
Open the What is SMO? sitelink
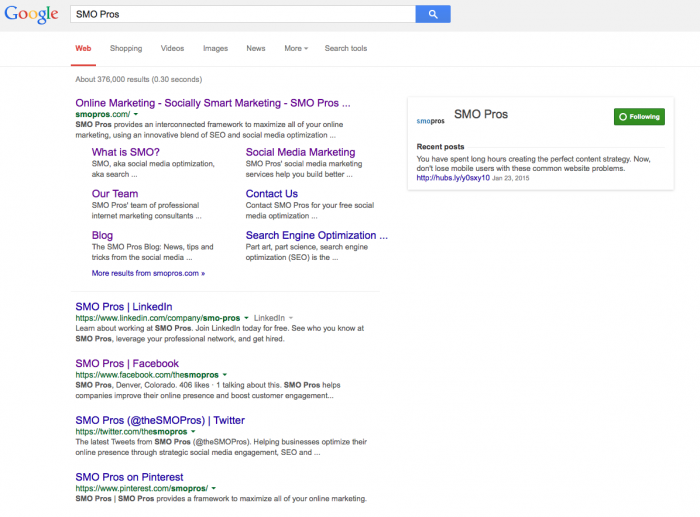click(125, 152)
